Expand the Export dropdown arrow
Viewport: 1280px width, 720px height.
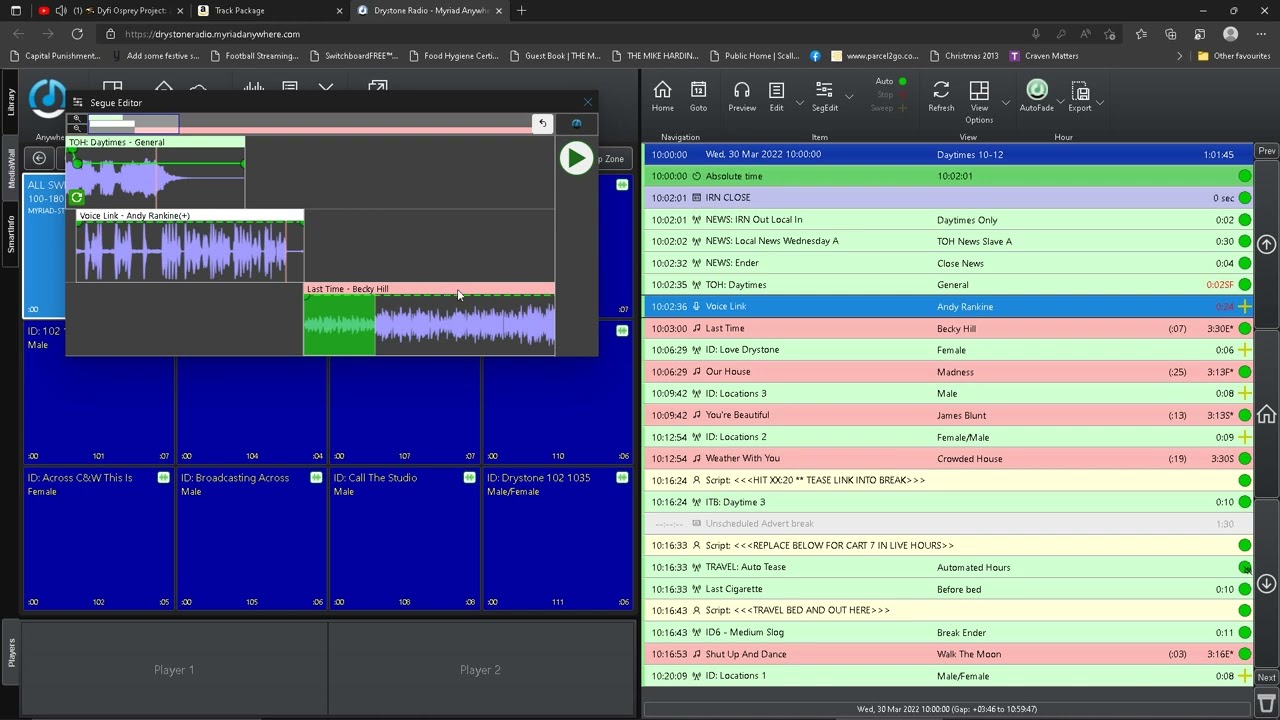1100,103
